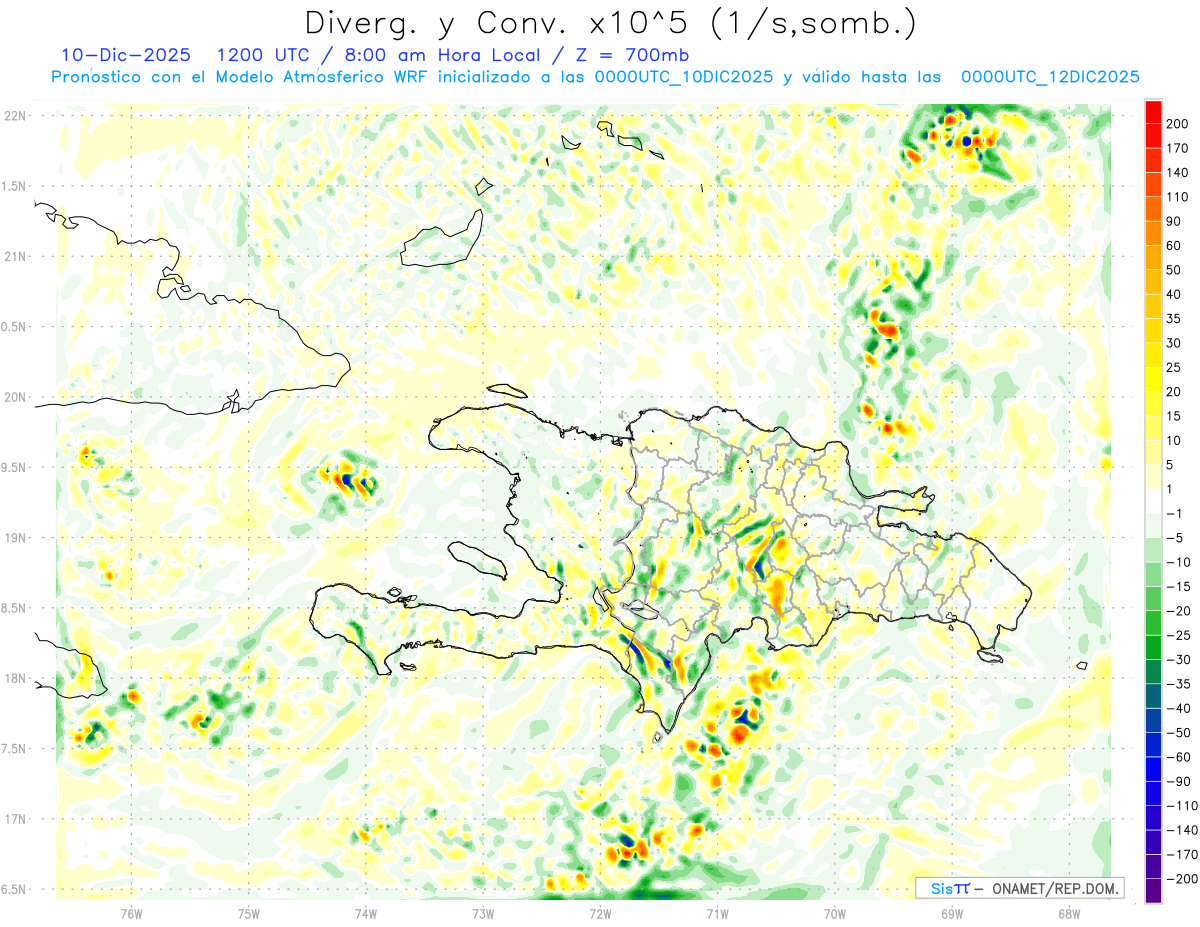1200x927 pixels.
Task: Click the dark purple bottom color scale segment
Action: [1153, 891]
